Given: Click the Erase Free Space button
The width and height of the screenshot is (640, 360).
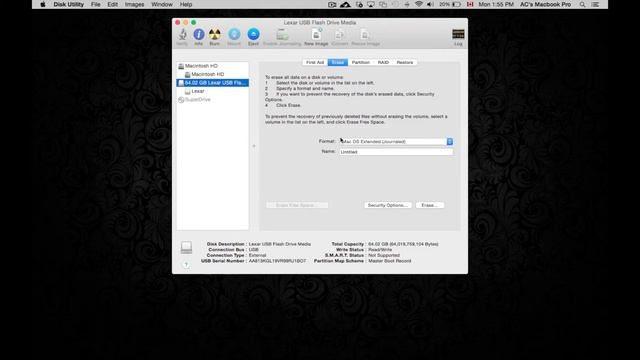Looking at the screenshot, I should pyautogui.click(x=297, y=205).
